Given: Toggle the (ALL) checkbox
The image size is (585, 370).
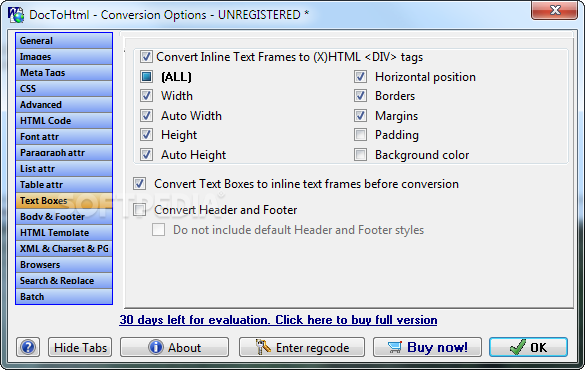Looking at the screenshot, I should pyautogui.click(x=146, y=77).
